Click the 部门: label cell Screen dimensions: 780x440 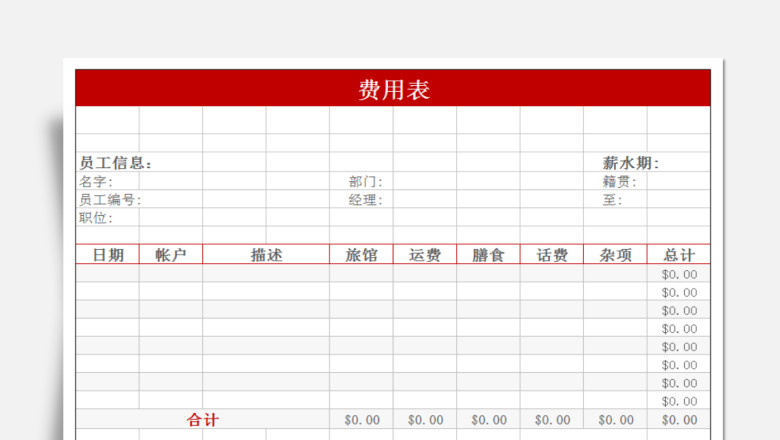pos(361,181)
